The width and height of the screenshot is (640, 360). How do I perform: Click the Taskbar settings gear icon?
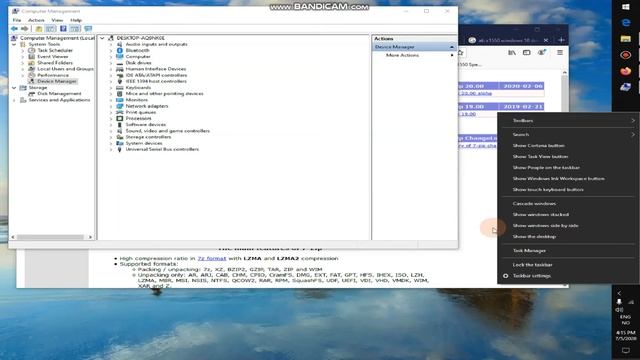[x=506, y=276]
